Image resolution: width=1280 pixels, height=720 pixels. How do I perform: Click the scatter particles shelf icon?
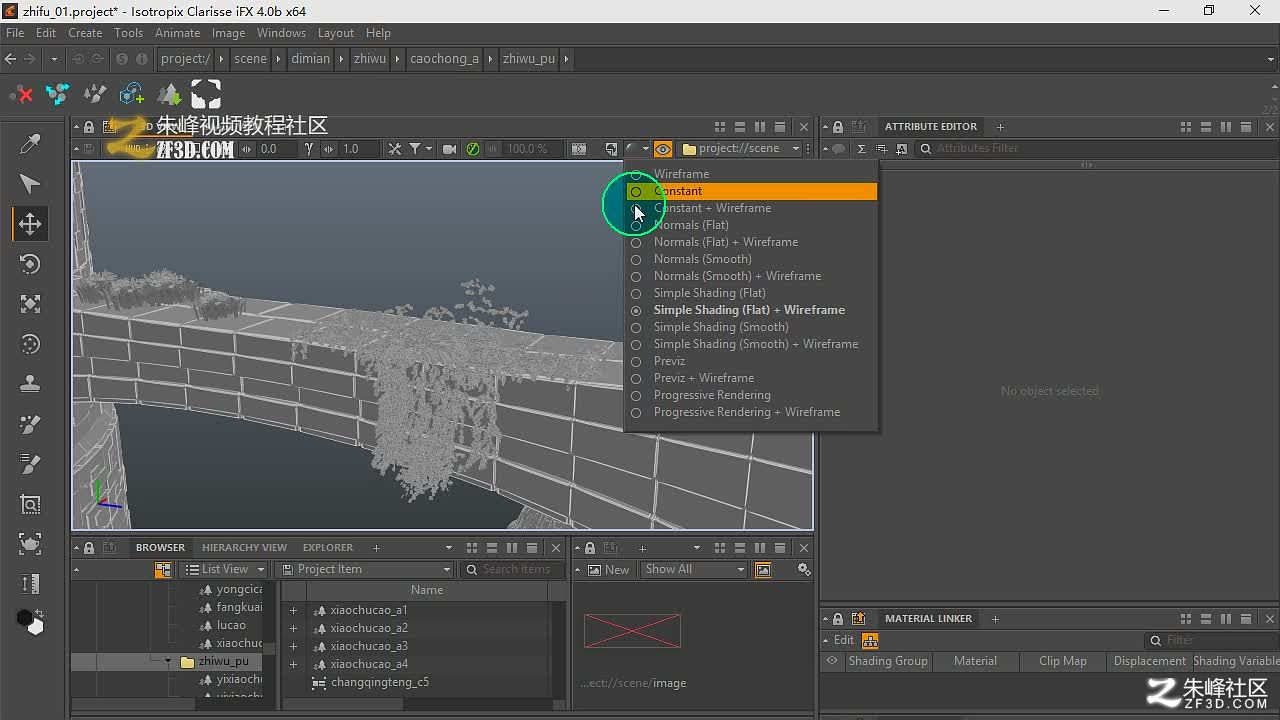pos(95,95)
